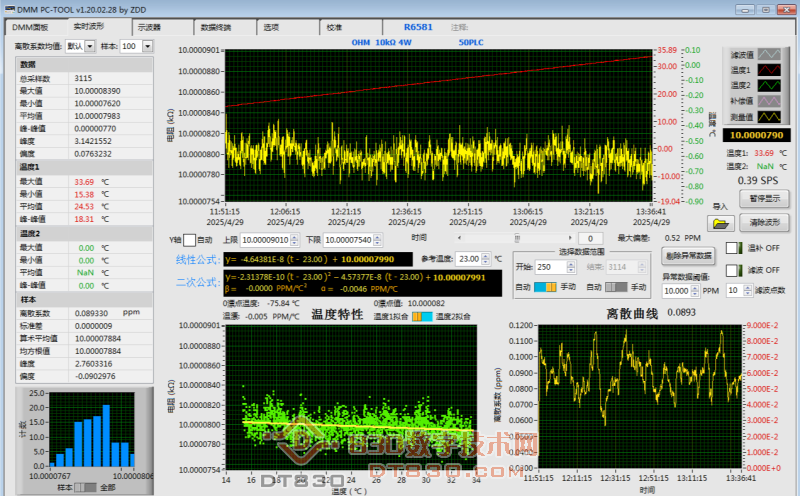Click the 异常数据阈值 10.000 input field
The image size is (800, 496).
click(676, 291)
